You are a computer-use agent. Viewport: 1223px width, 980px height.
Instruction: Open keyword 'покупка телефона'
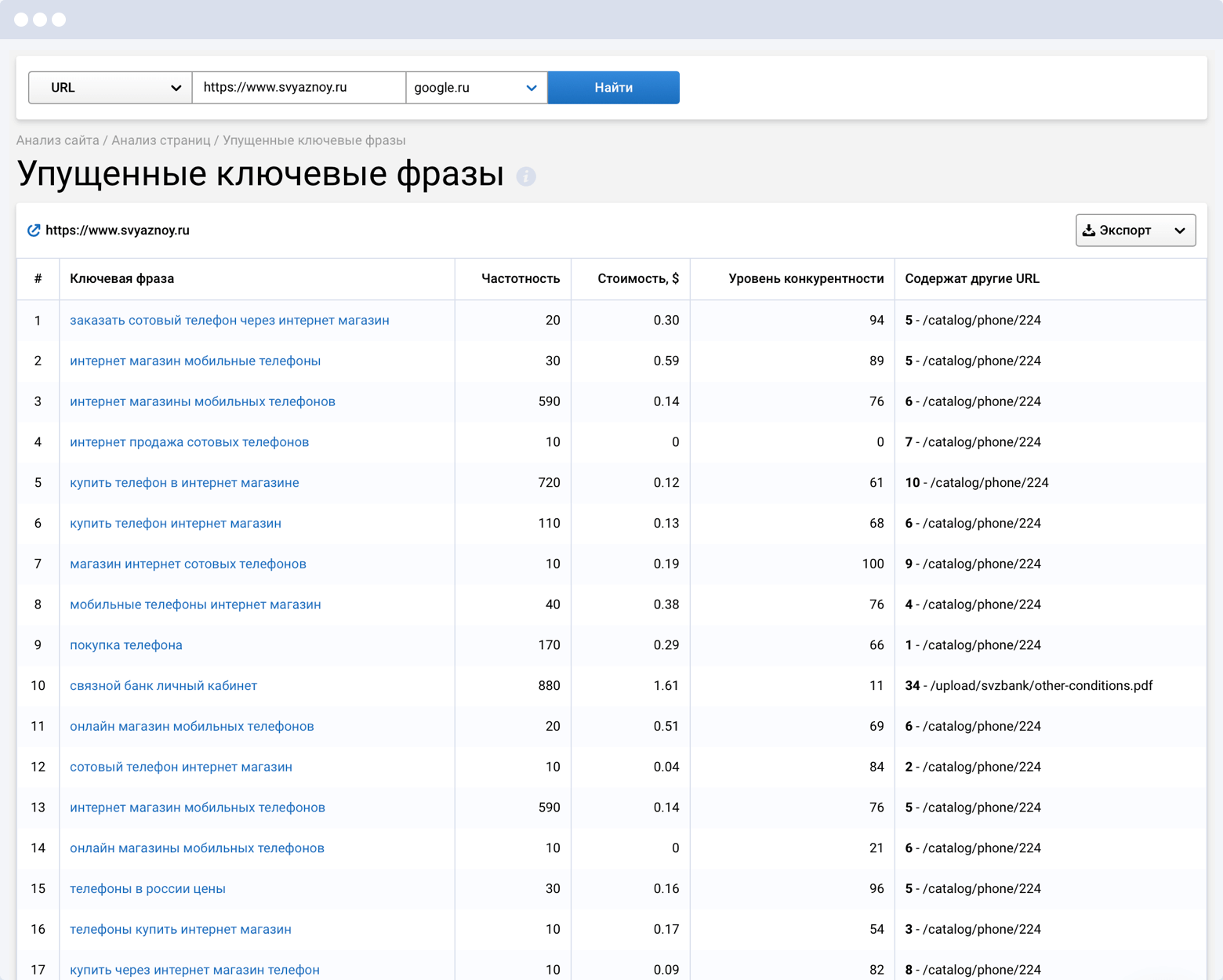(126, 645)
